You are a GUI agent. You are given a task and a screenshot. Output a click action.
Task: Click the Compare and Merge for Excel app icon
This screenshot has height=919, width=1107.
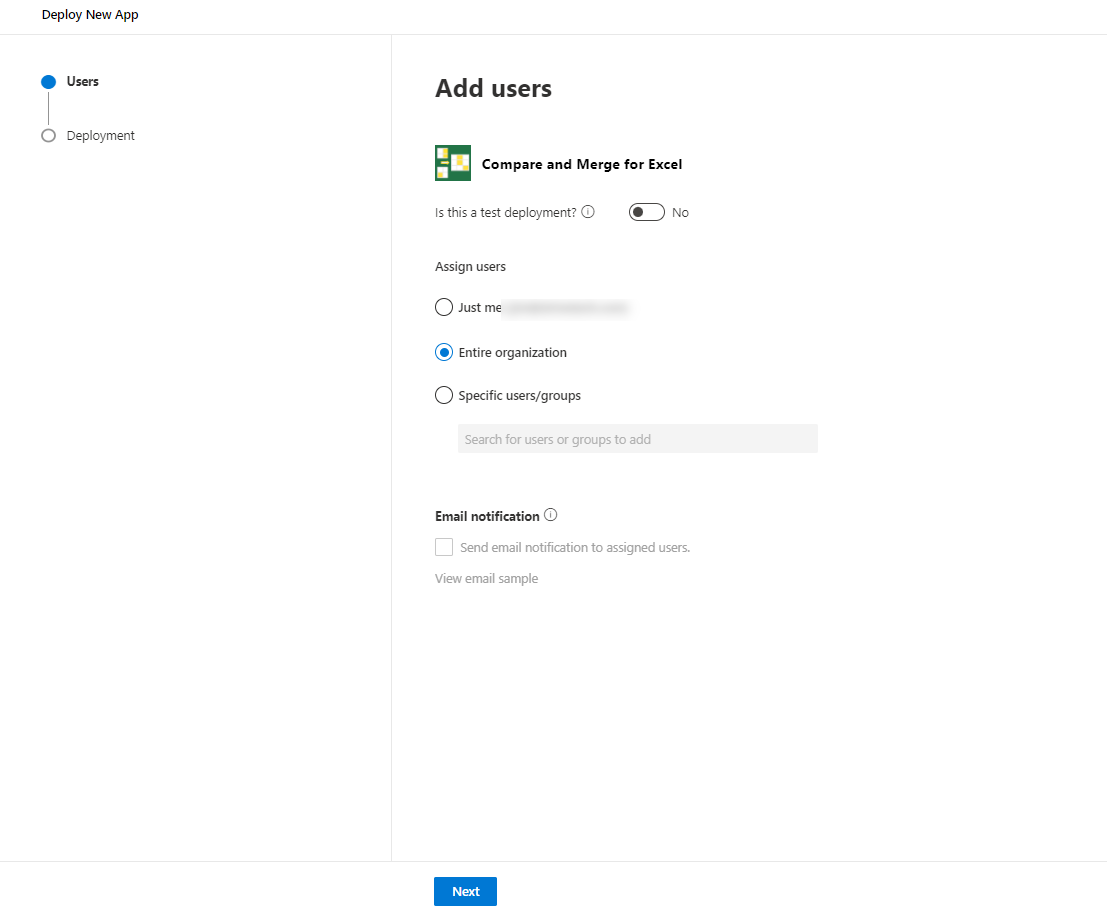pyautogui.click(x=453, y=163)
